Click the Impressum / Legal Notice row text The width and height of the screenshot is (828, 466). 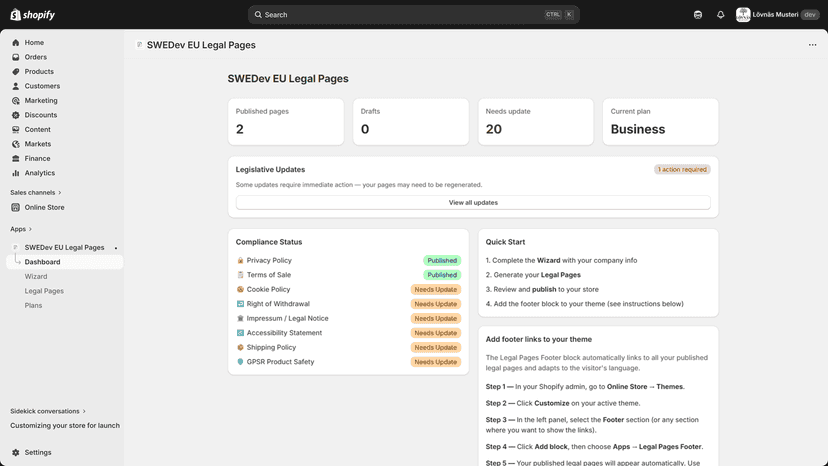[287, 319]
